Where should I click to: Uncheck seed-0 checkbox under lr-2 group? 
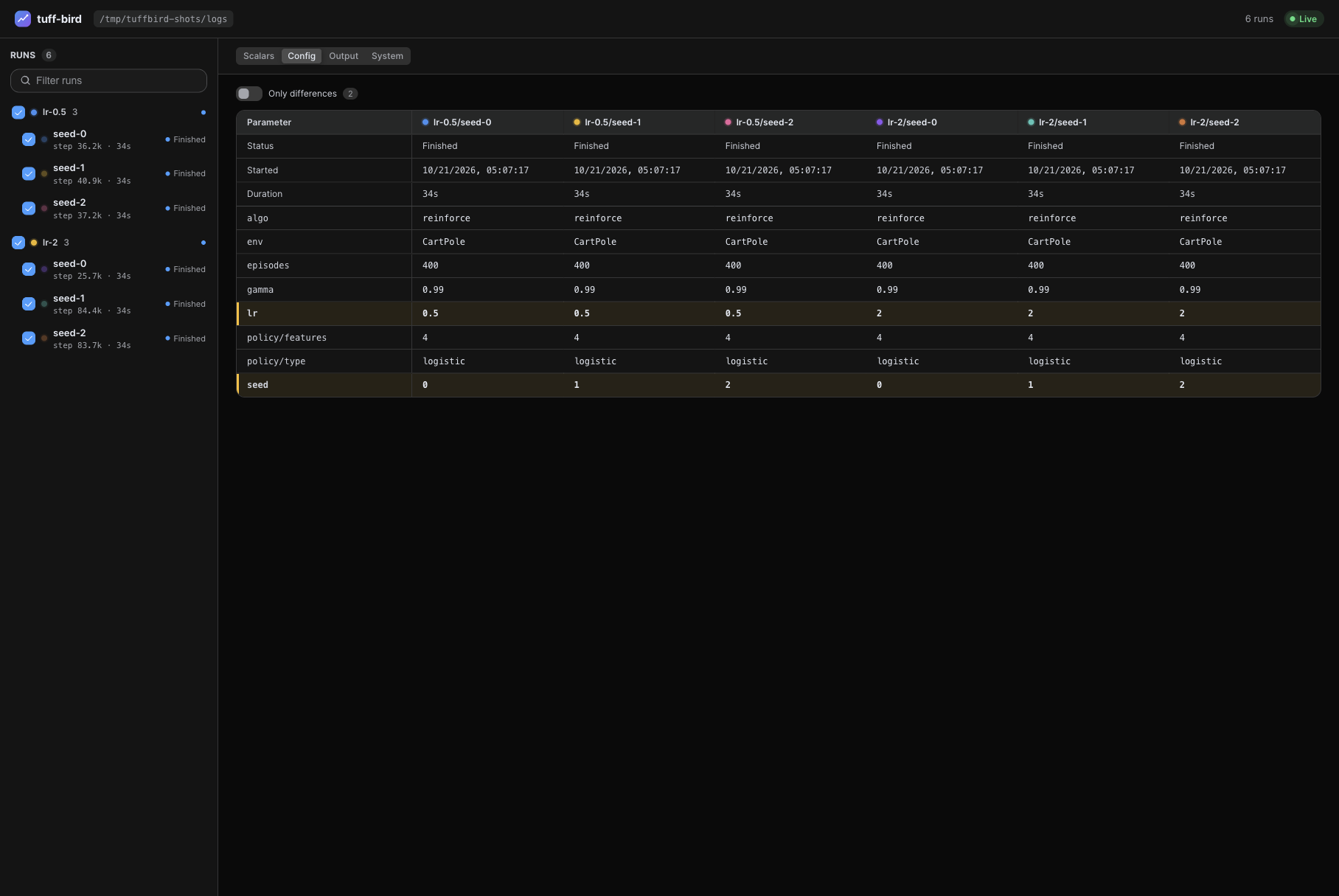[29, 269]
